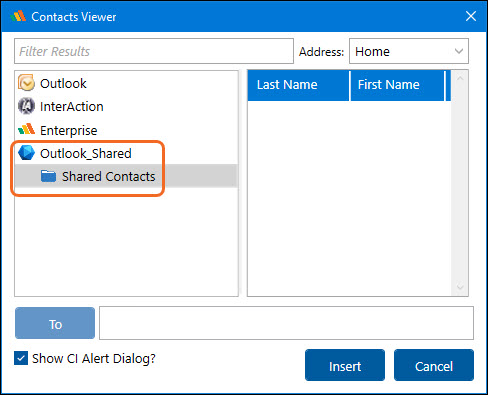The height and width of the screenshot is (395, 488).
Task: Click the Enterprise colored bars icon
Action: click(26, 129)
